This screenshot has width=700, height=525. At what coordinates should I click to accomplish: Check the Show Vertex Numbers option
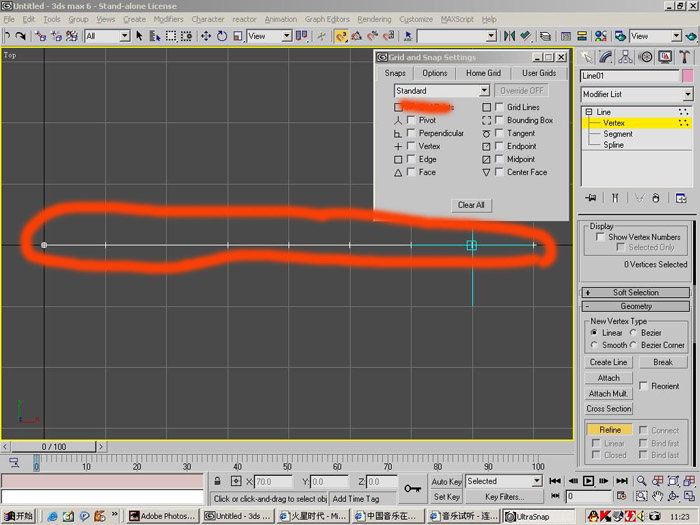tap(600, 237)
